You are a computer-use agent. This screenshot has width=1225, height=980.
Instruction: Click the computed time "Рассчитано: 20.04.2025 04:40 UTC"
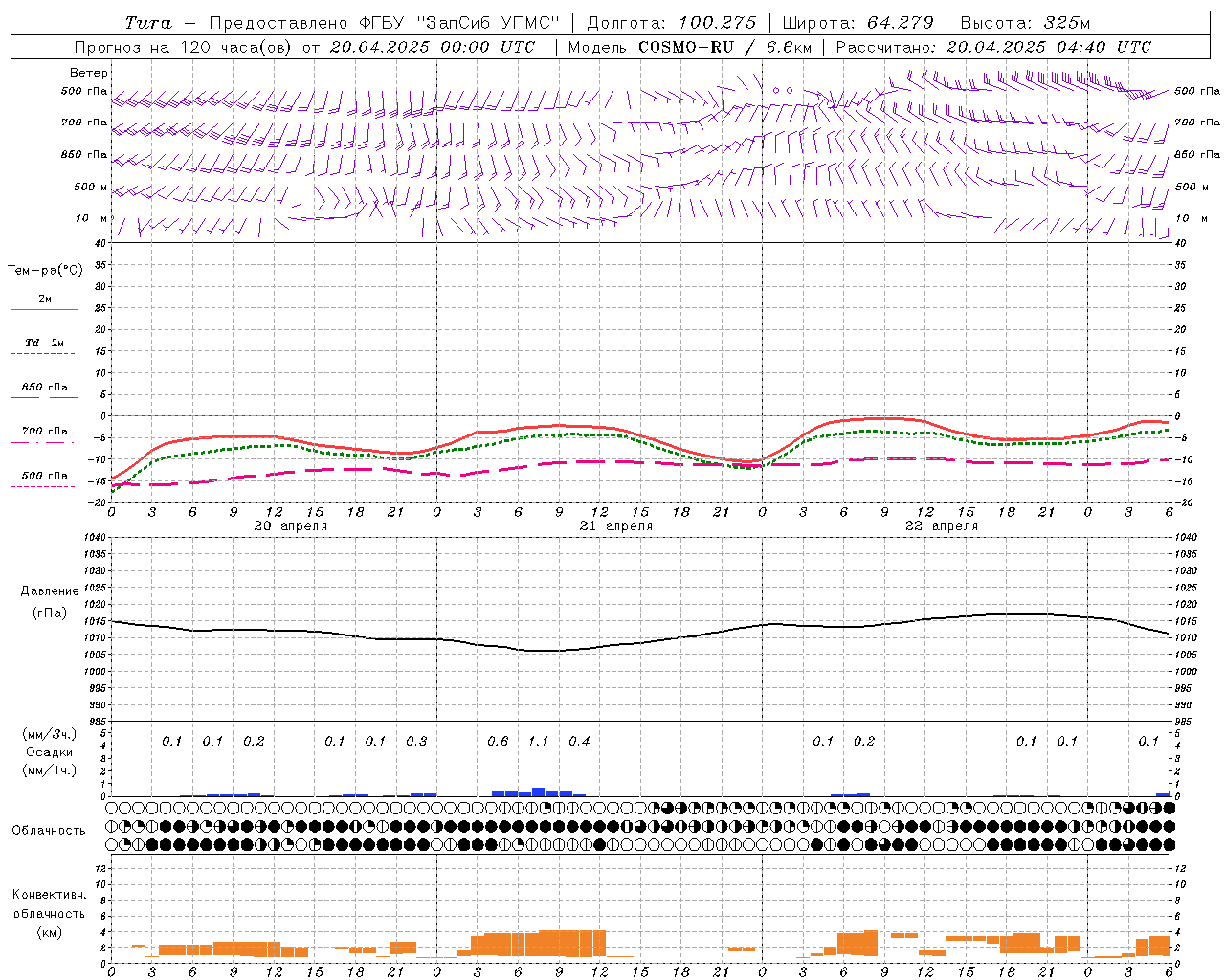(993, 47)
